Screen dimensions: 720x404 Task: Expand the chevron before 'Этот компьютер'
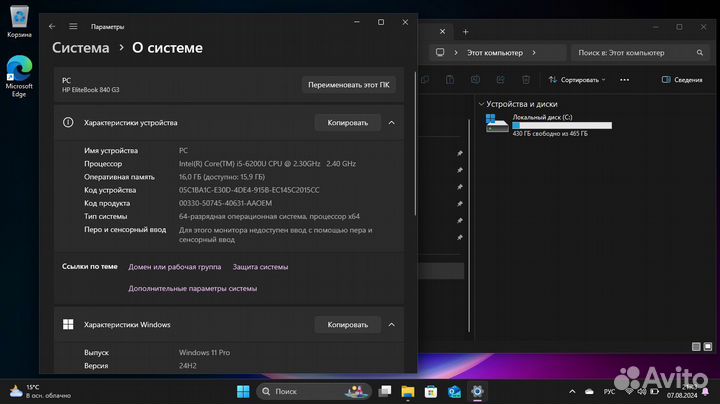(456, 53)
